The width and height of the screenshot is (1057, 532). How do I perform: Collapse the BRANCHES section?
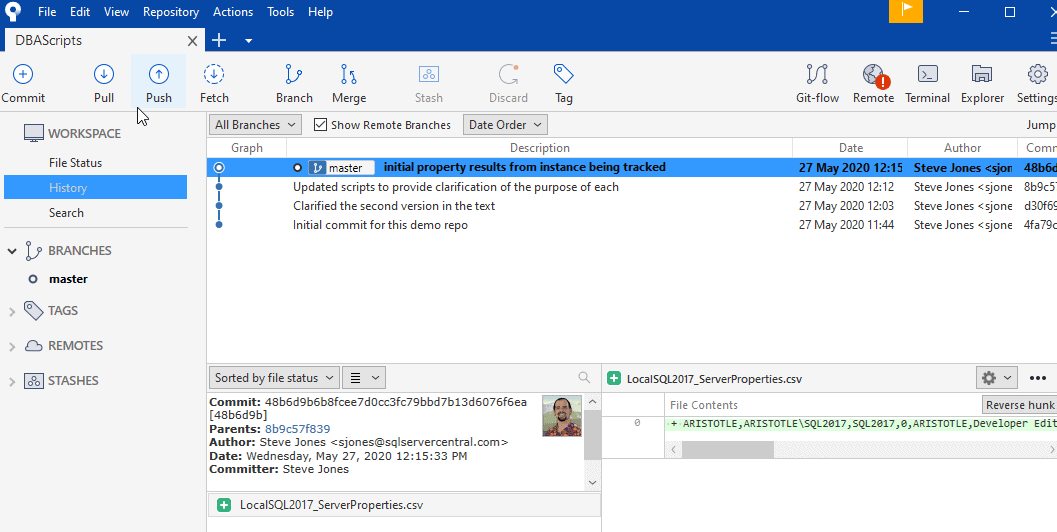point(12,251)
